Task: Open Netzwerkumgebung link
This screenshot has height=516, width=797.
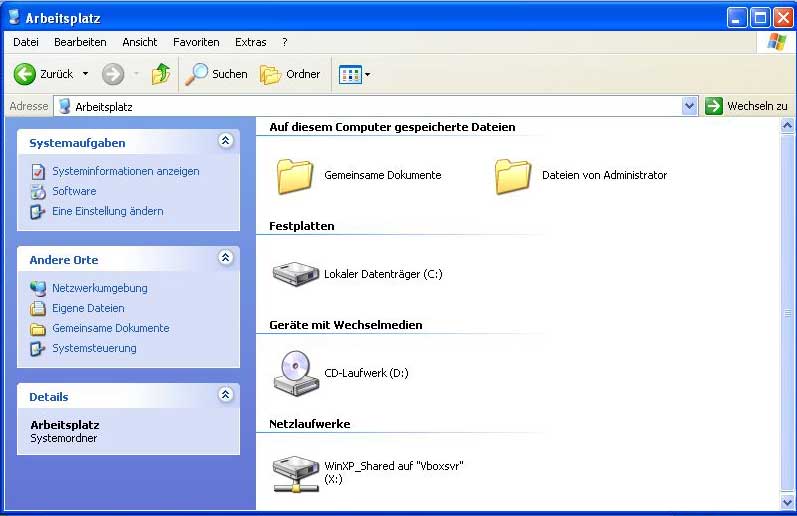Action: 100,288
